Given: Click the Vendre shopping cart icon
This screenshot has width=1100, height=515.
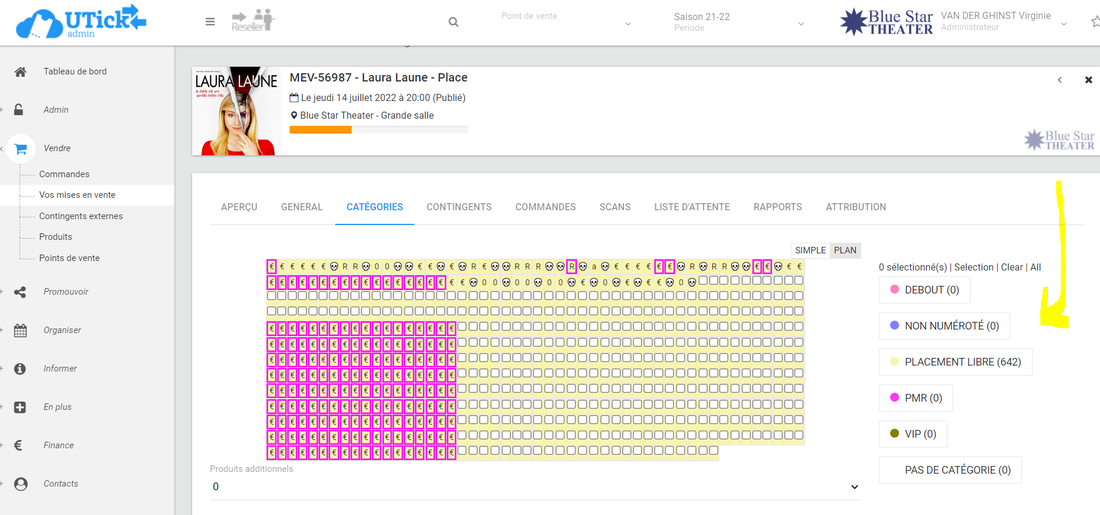Looking at the screenshot, I should tap(20, 148).
